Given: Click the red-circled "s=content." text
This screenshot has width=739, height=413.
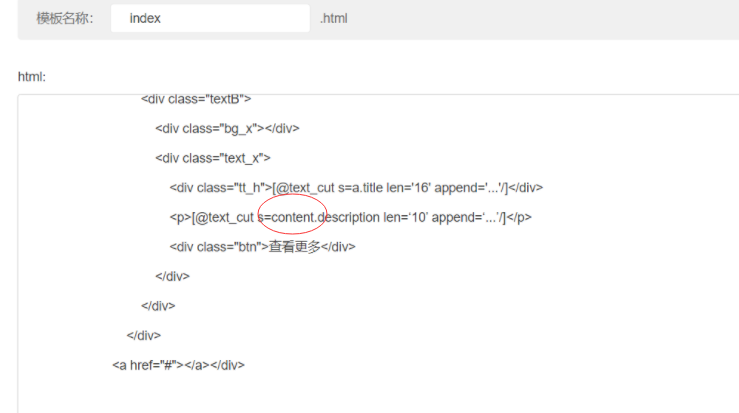Looking at the screenshot, I should [292, 217].
